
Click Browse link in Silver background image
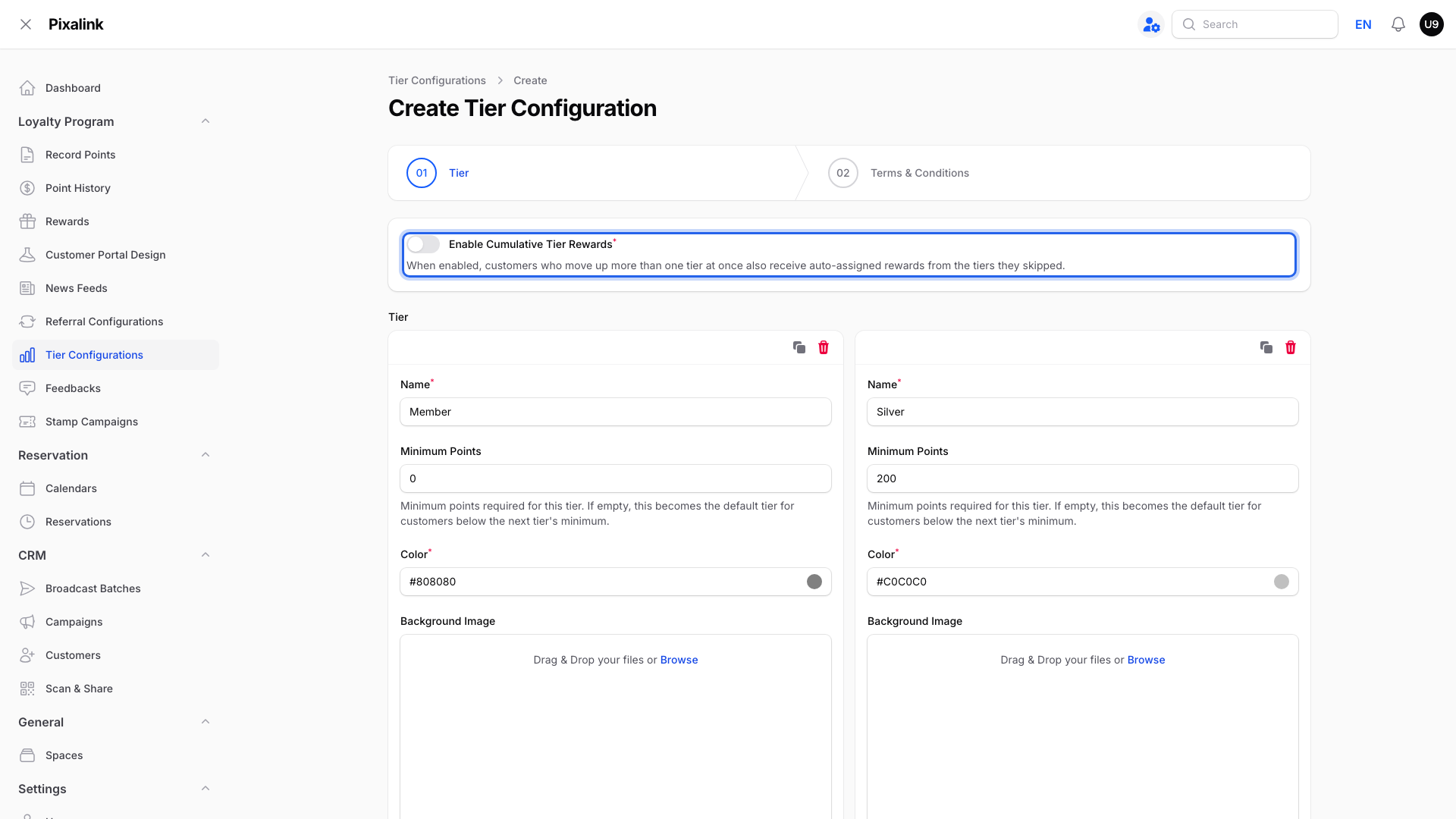1146,660
